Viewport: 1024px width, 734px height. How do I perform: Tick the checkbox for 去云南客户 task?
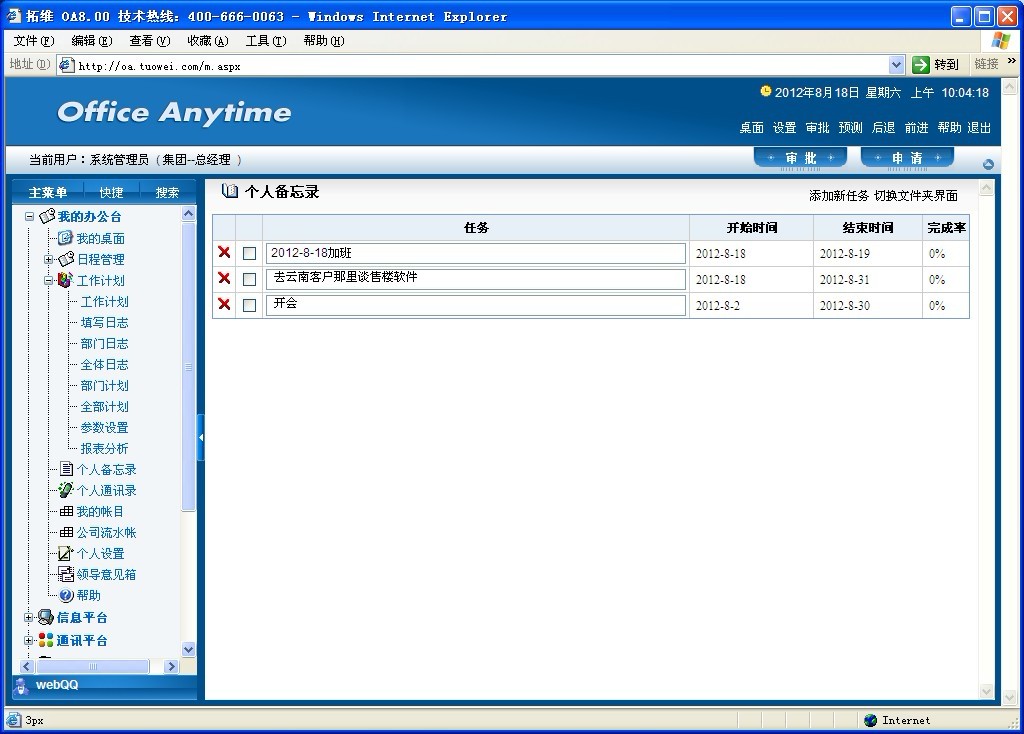tap(250, 280)
